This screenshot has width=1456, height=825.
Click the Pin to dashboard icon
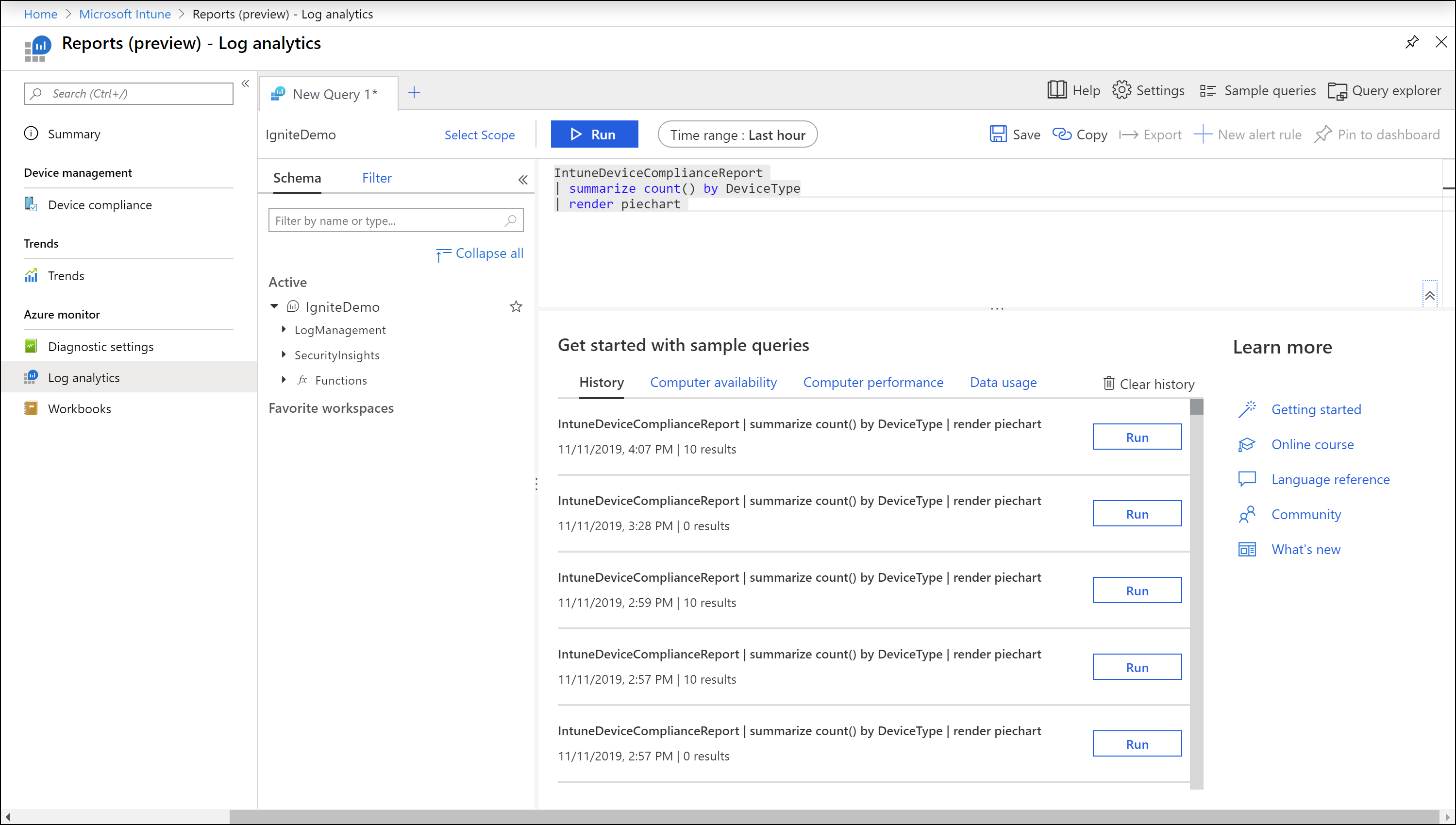[1324, 134]
